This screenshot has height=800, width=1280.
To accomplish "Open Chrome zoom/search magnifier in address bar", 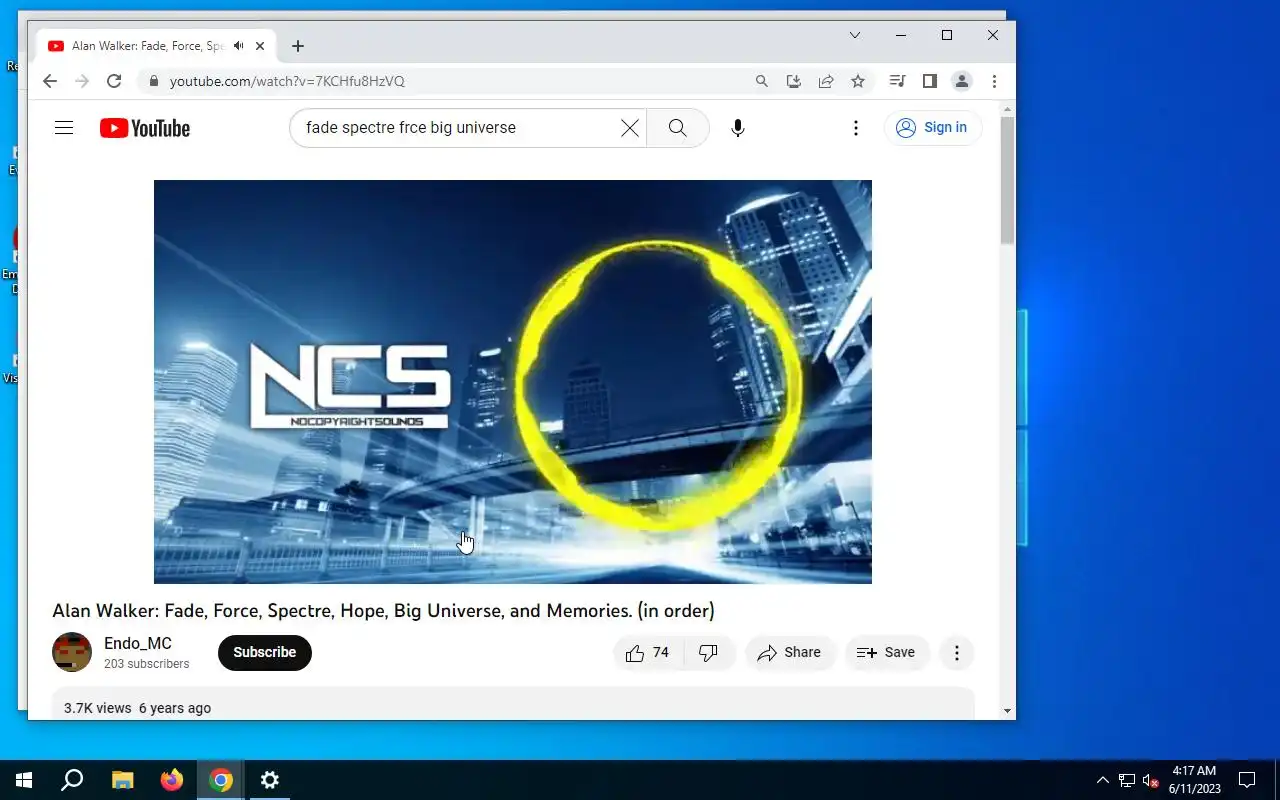I will click(762, 81).
